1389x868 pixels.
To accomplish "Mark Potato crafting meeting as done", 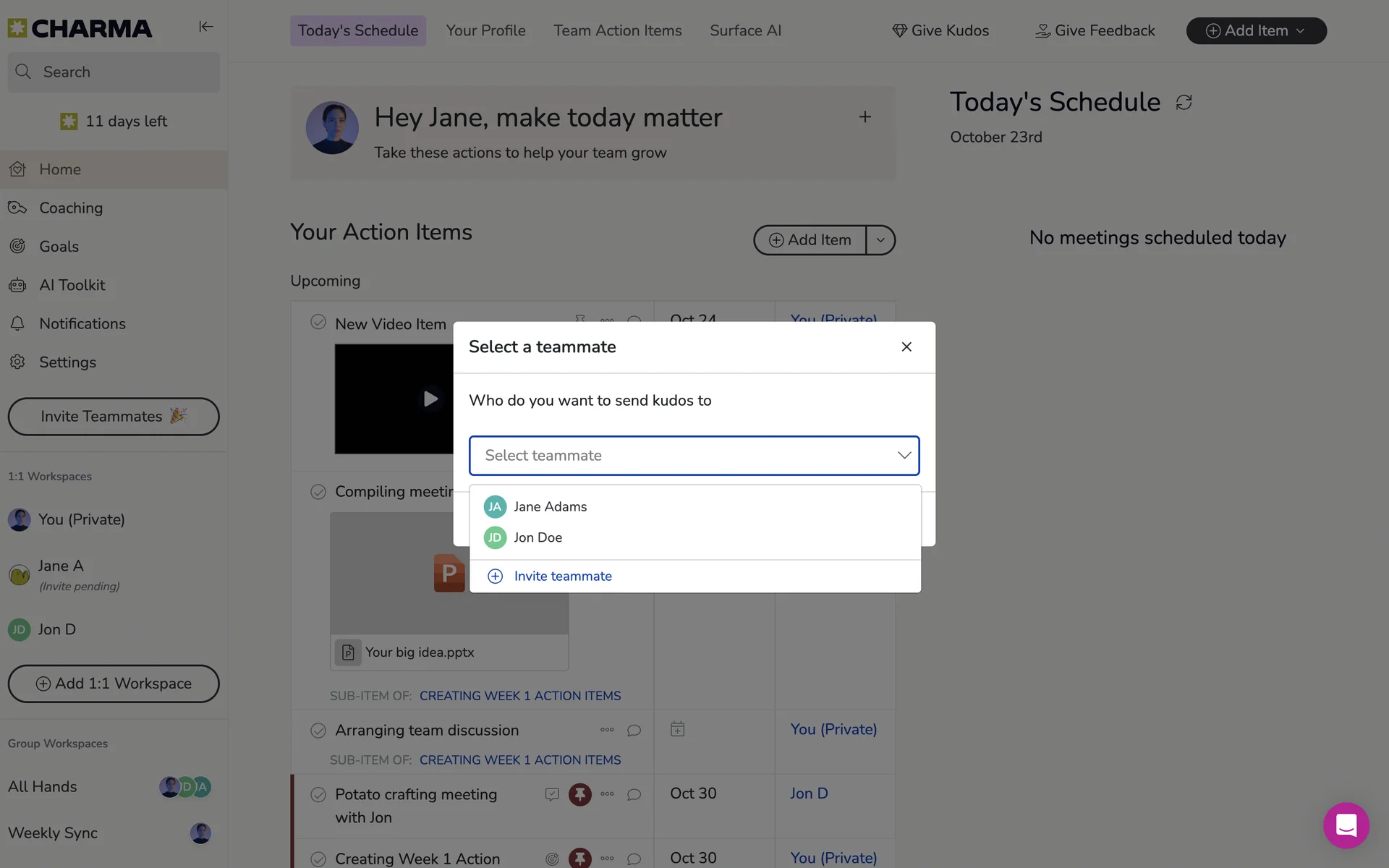I will pyautogui.click(x=318, y=795).
